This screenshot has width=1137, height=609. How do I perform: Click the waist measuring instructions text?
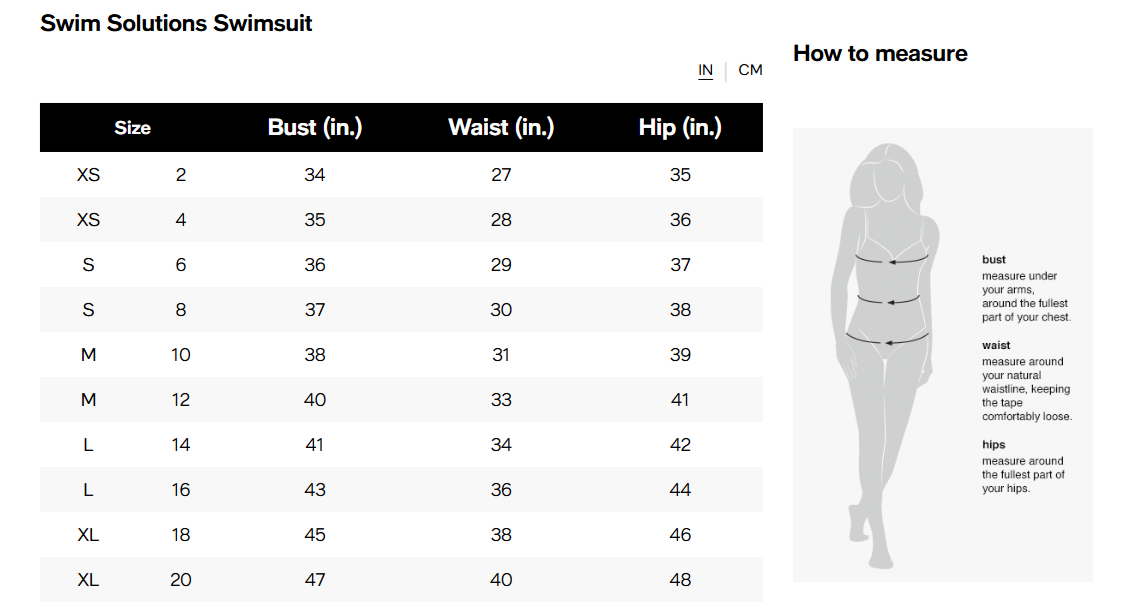click(1026, 389)
